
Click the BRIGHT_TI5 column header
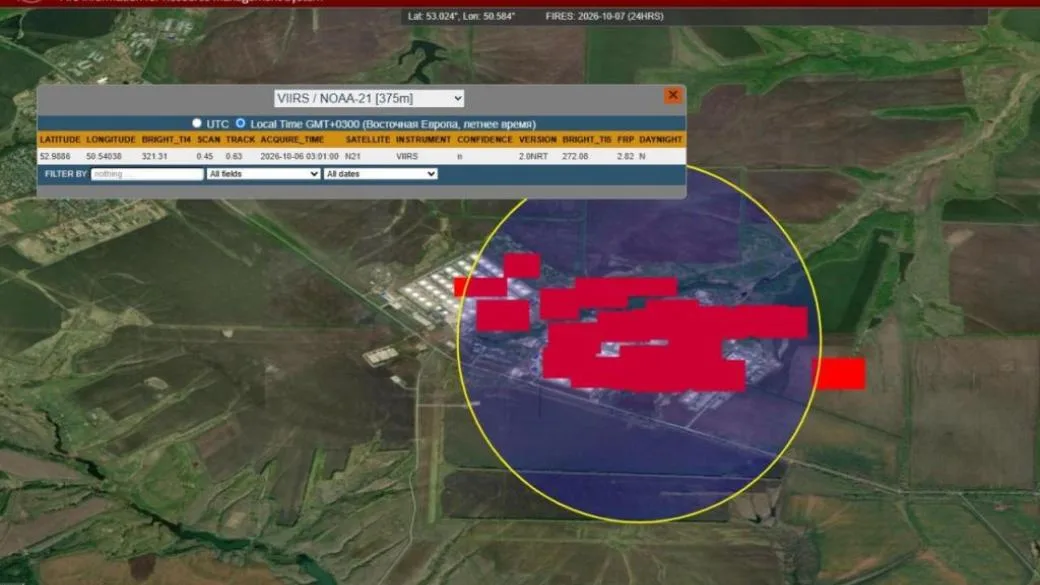586,139
